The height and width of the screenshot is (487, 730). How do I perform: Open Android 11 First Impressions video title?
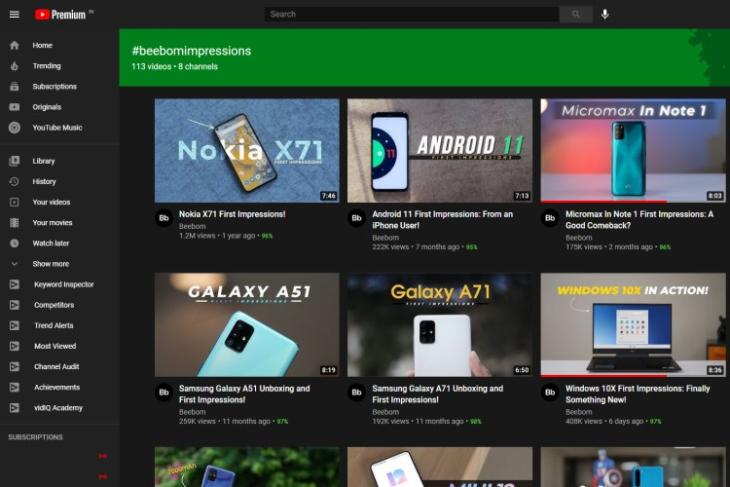tap(442, 219)
